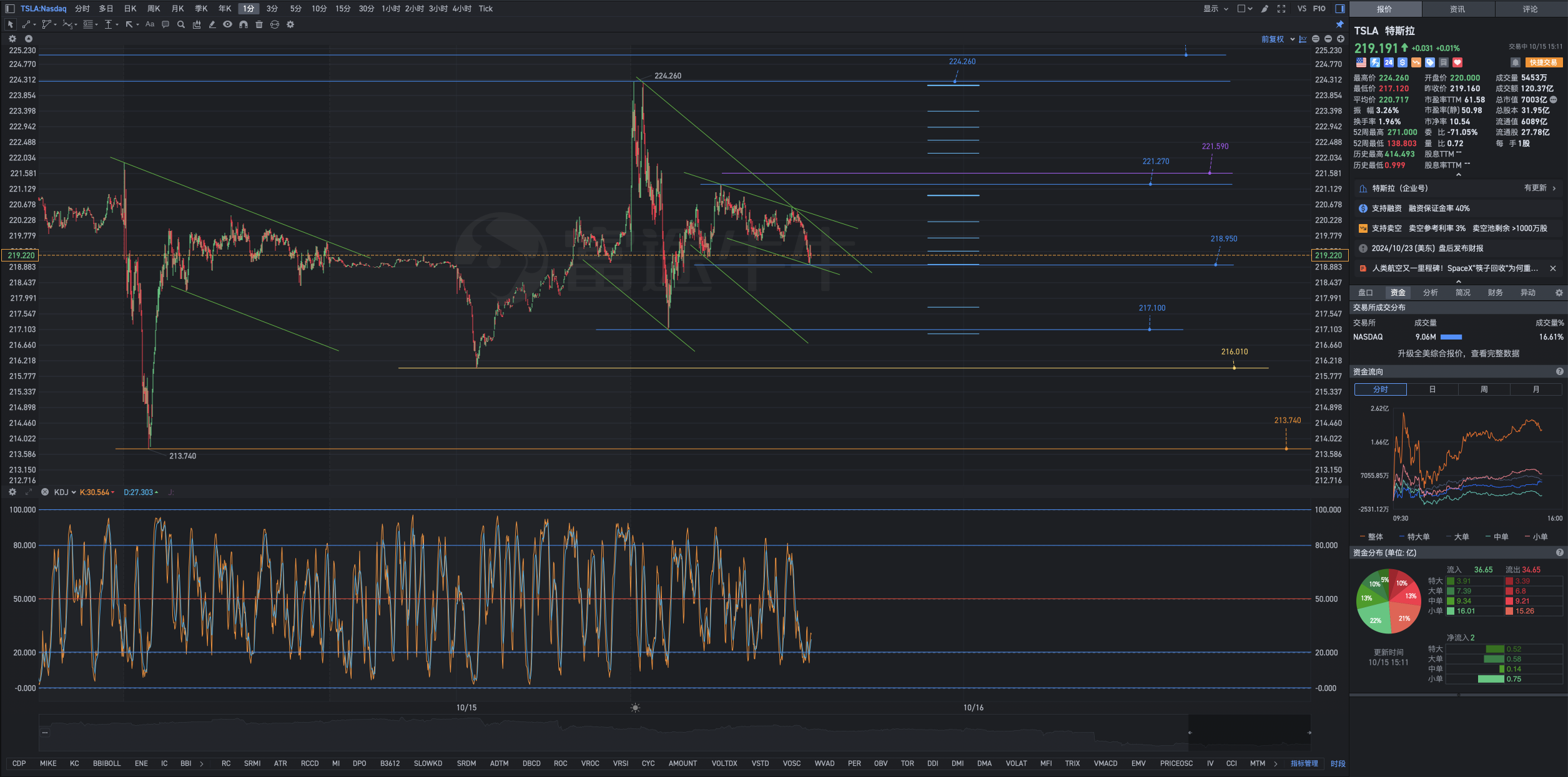Click the VS compare button
The height and width of the screenshot is (777, 1568).
(x=1301, y=9)
